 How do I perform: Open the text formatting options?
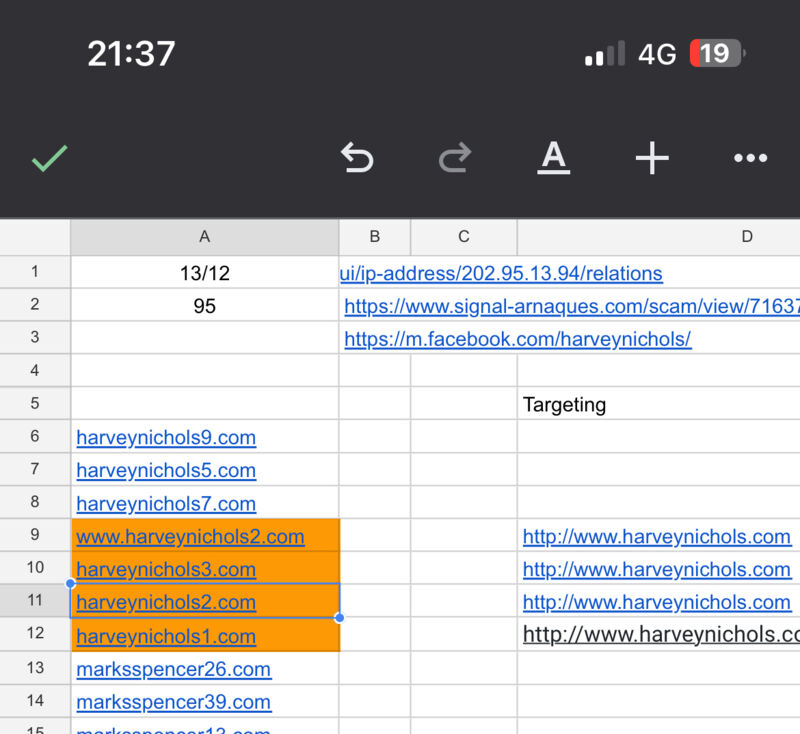[554, 158]
